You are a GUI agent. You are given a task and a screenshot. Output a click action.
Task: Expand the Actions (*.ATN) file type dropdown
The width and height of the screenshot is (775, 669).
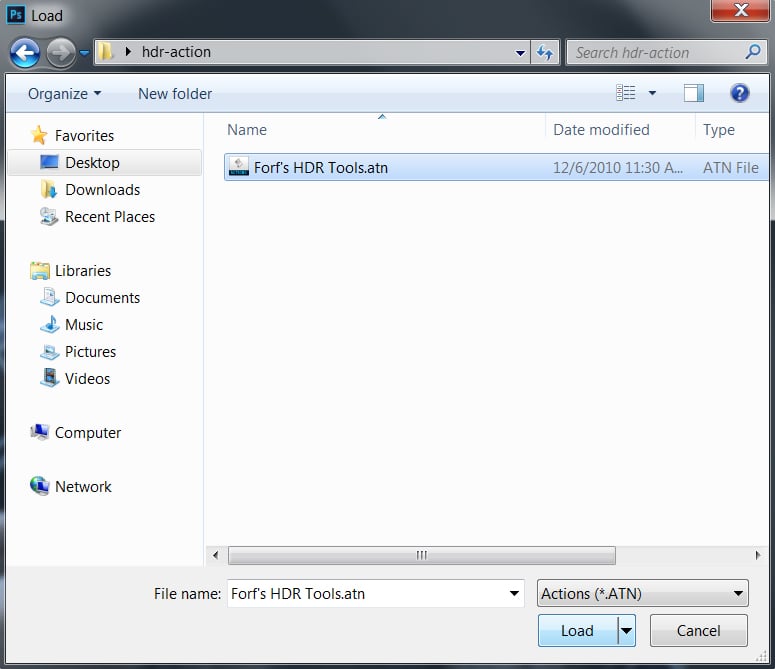[738, 593]
